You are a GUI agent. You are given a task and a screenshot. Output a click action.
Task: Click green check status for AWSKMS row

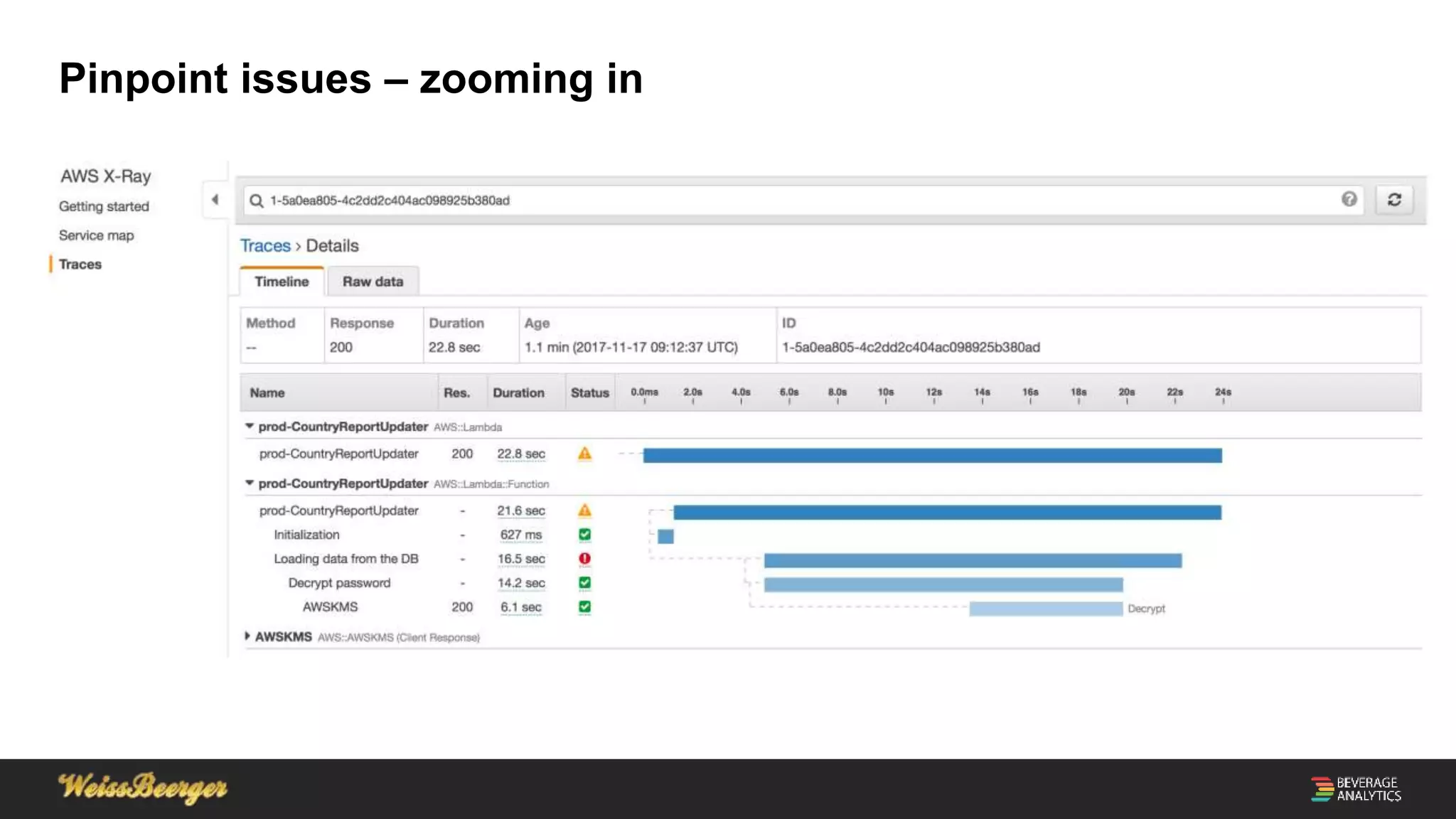point(584,607)
